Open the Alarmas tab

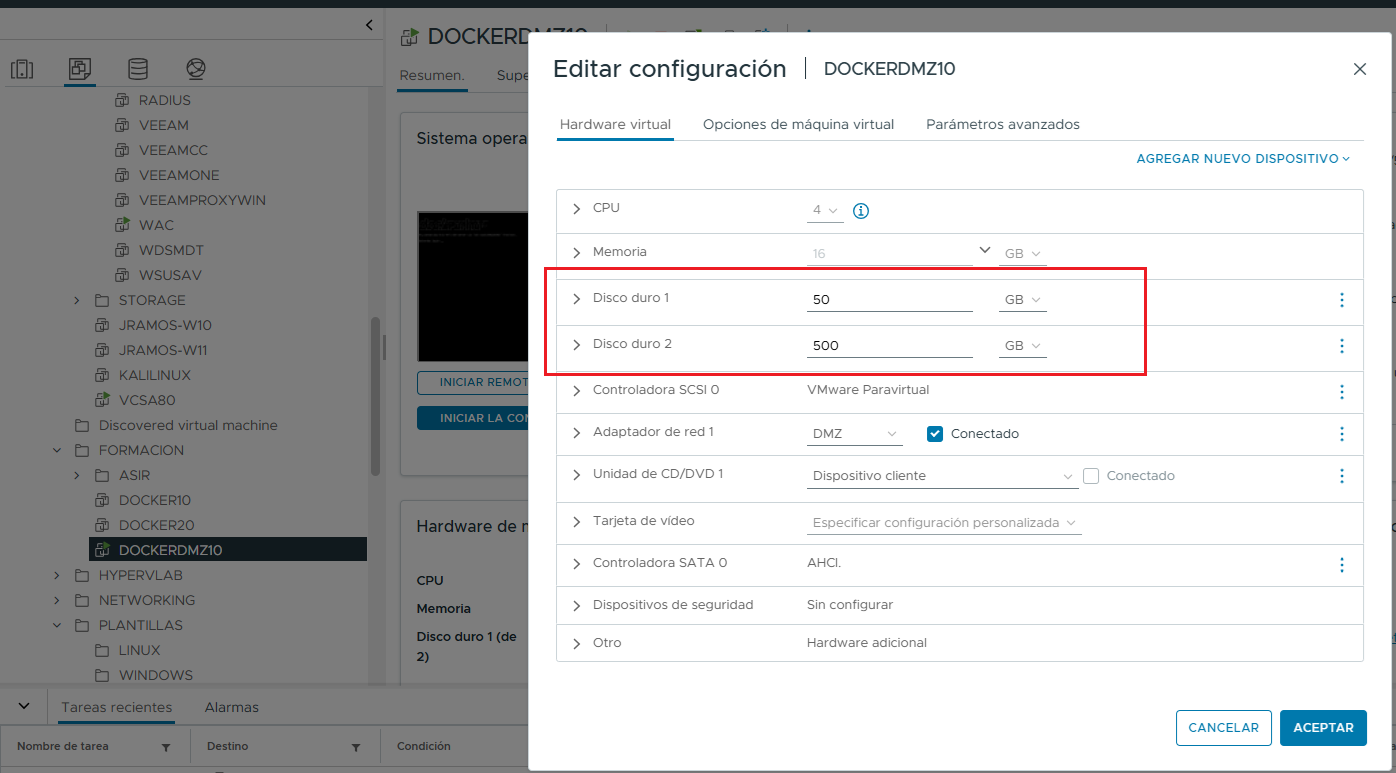point(232,707)
